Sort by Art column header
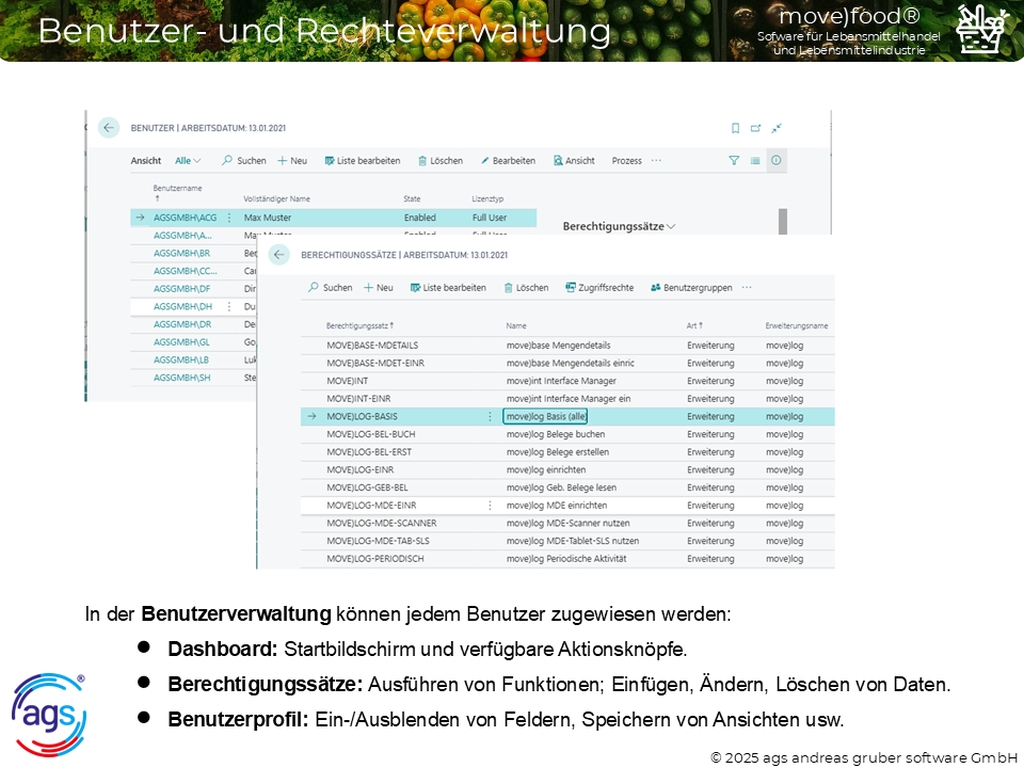The height and width of the screenshot is (768, 1024). [x=694, y=326]
